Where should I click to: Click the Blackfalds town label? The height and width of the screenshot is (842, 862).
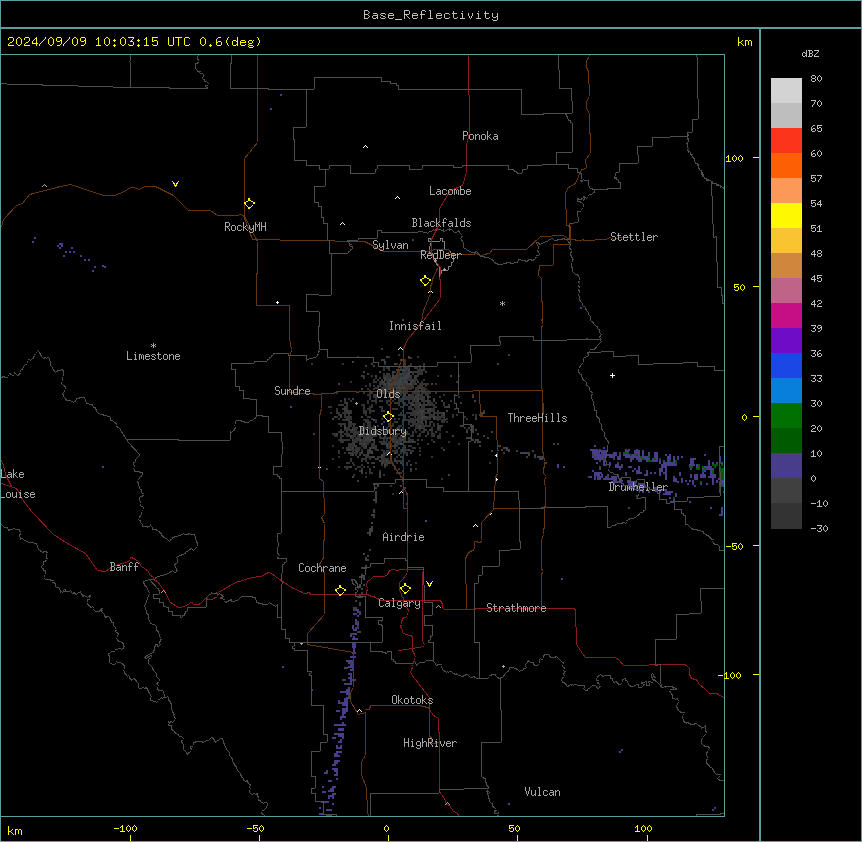(441, 223)
